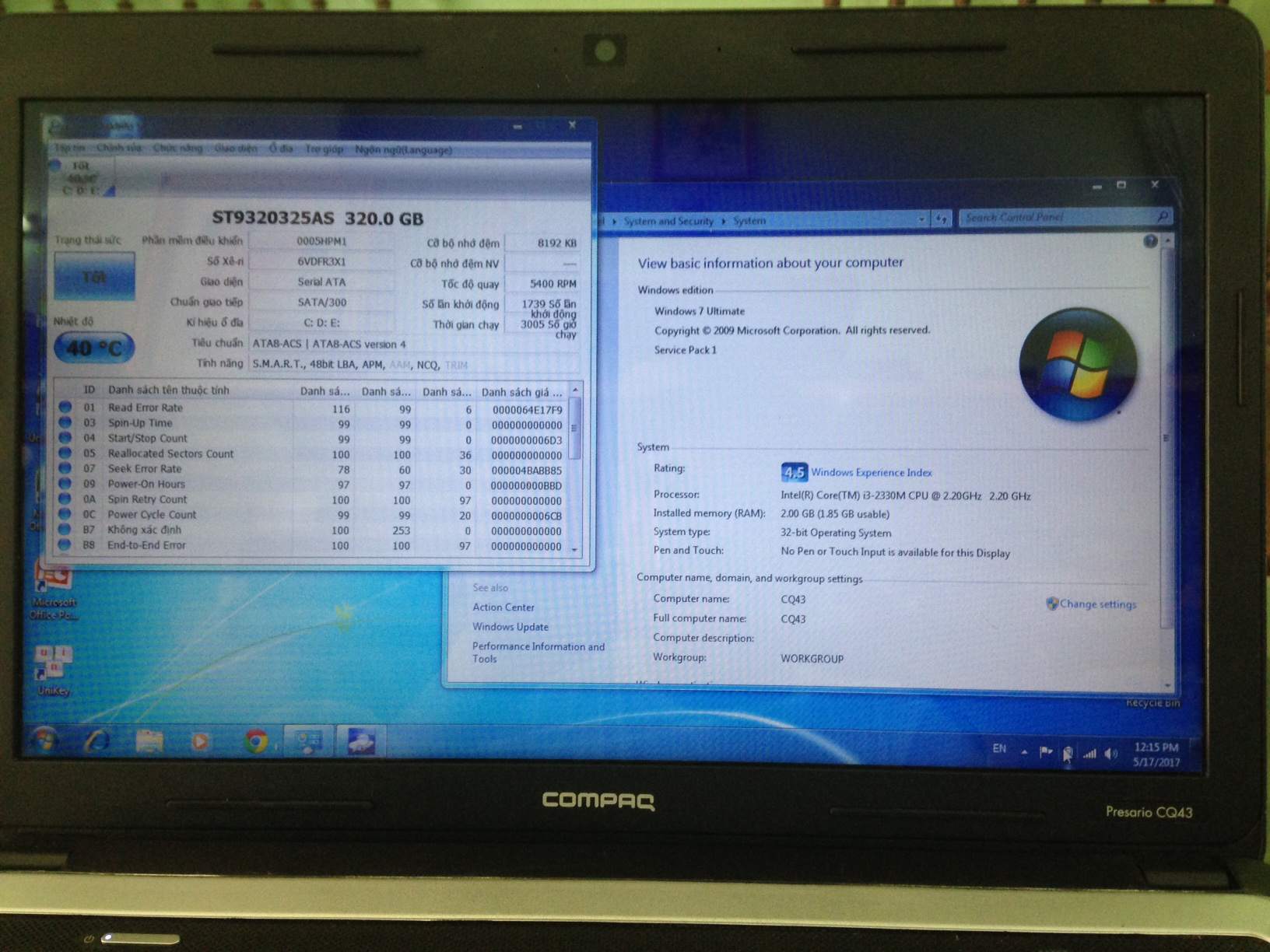The width and height of the screenshot is (1270, 952).
Task: Click the WORKGROUP value text
Action: pyautogui.click(x=812, y=658)
